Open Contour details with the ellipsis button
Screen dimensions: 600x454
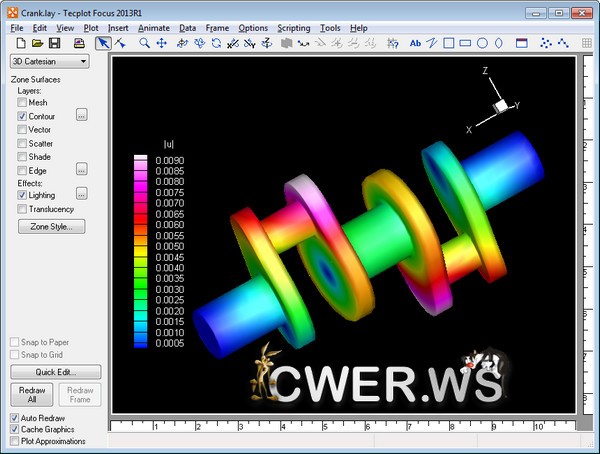point(81,116)
